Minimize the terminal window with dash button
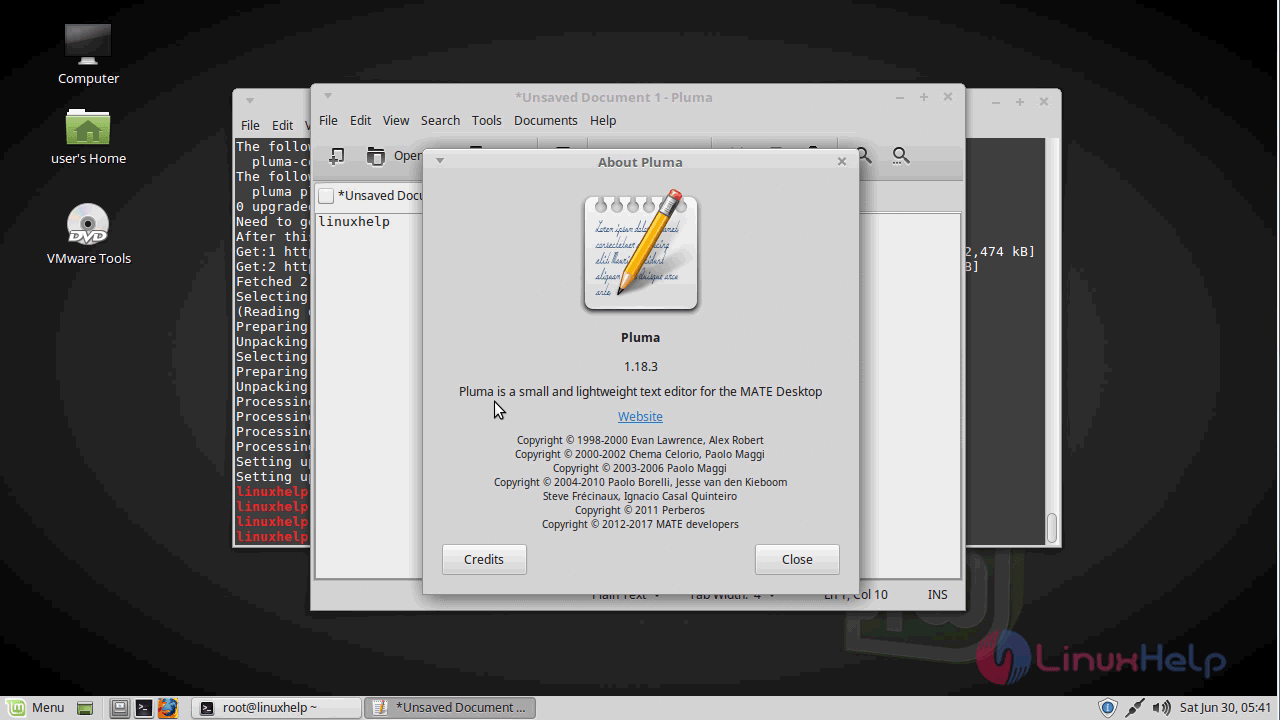The width and height of the screenshot is (1280, 720). pos(996,102)
